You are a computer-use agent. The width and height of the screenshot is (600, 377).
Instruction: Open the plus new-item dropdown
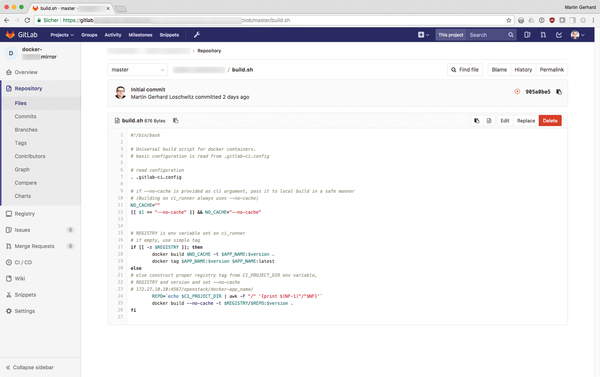(x=423, y=35)
